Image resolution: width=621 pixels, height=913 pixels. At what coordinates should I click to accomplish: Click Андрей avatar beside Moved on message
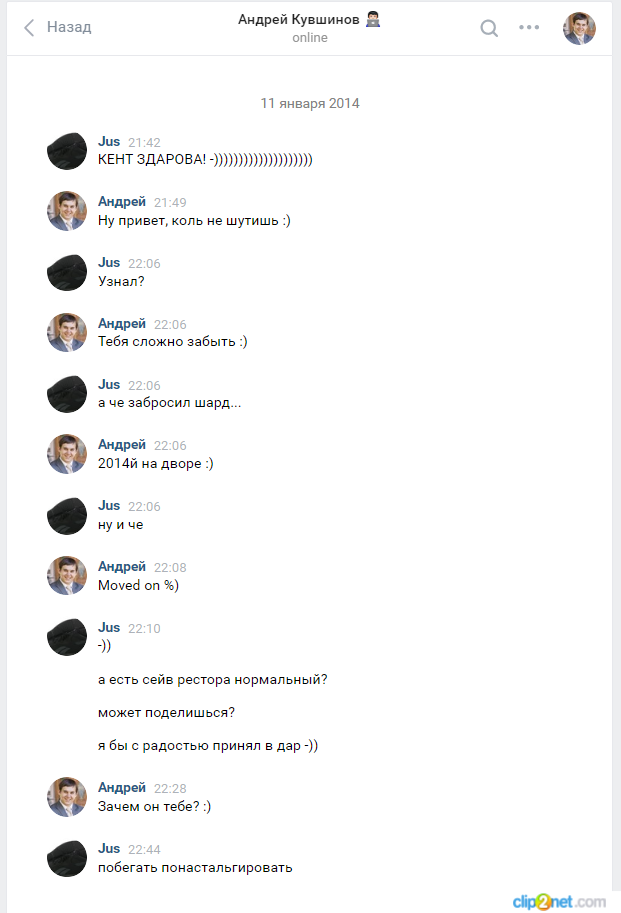point(67,575)
